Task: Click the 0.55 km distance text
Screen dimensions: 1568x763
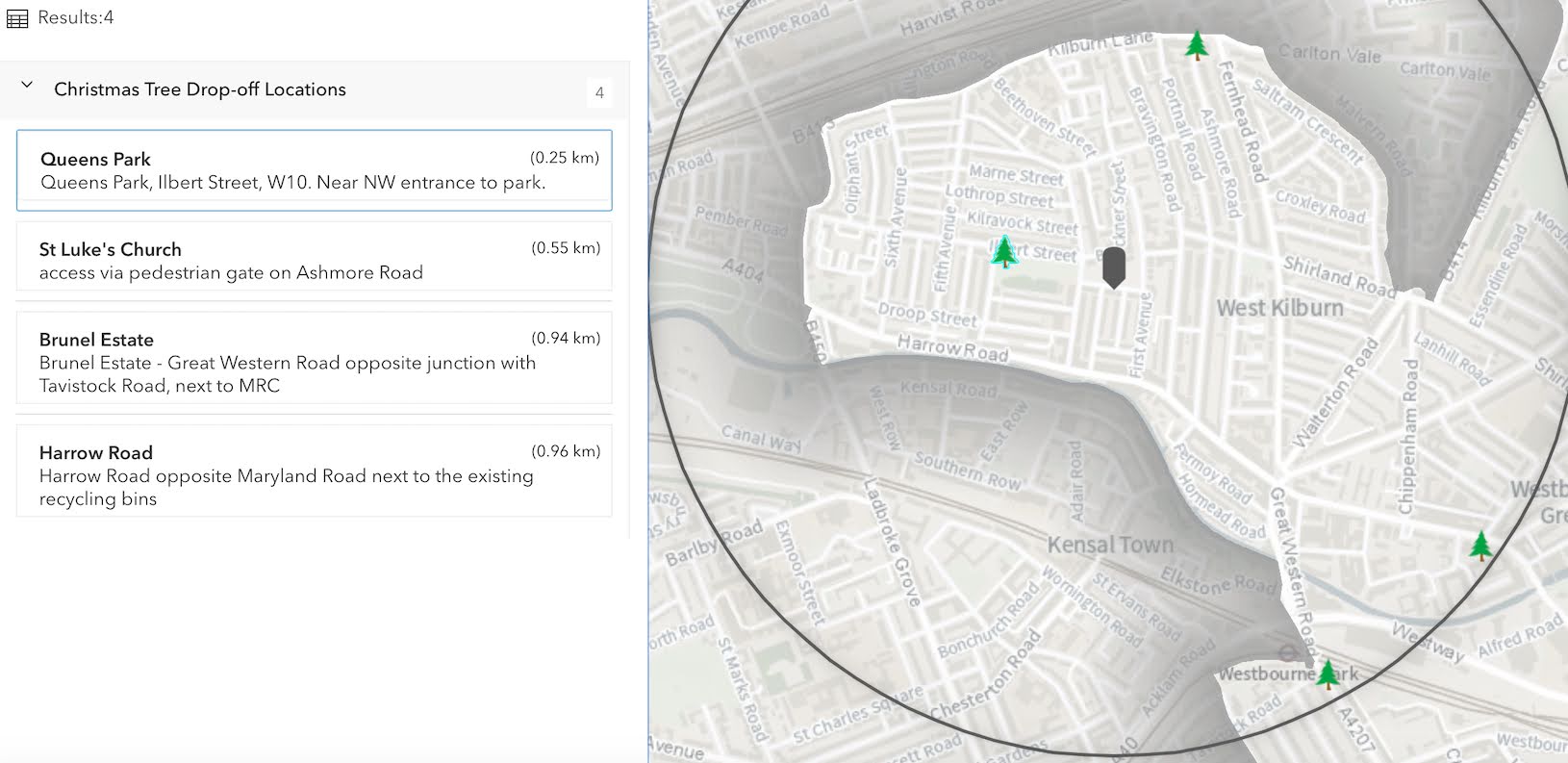Action: 566,248
